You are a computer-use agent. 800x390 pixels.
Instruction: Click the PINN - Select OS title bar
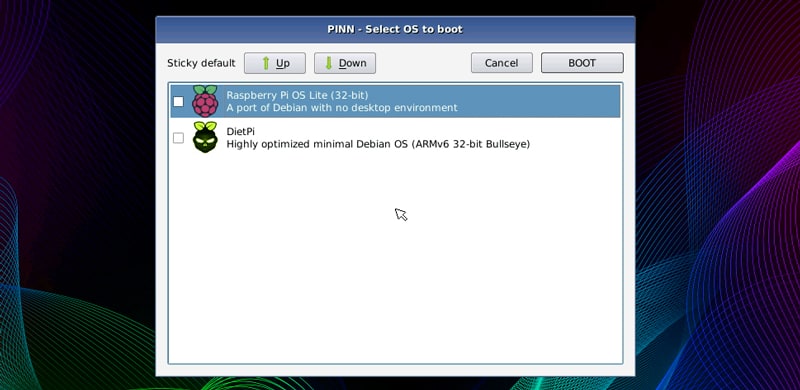(x=395, y=30)
